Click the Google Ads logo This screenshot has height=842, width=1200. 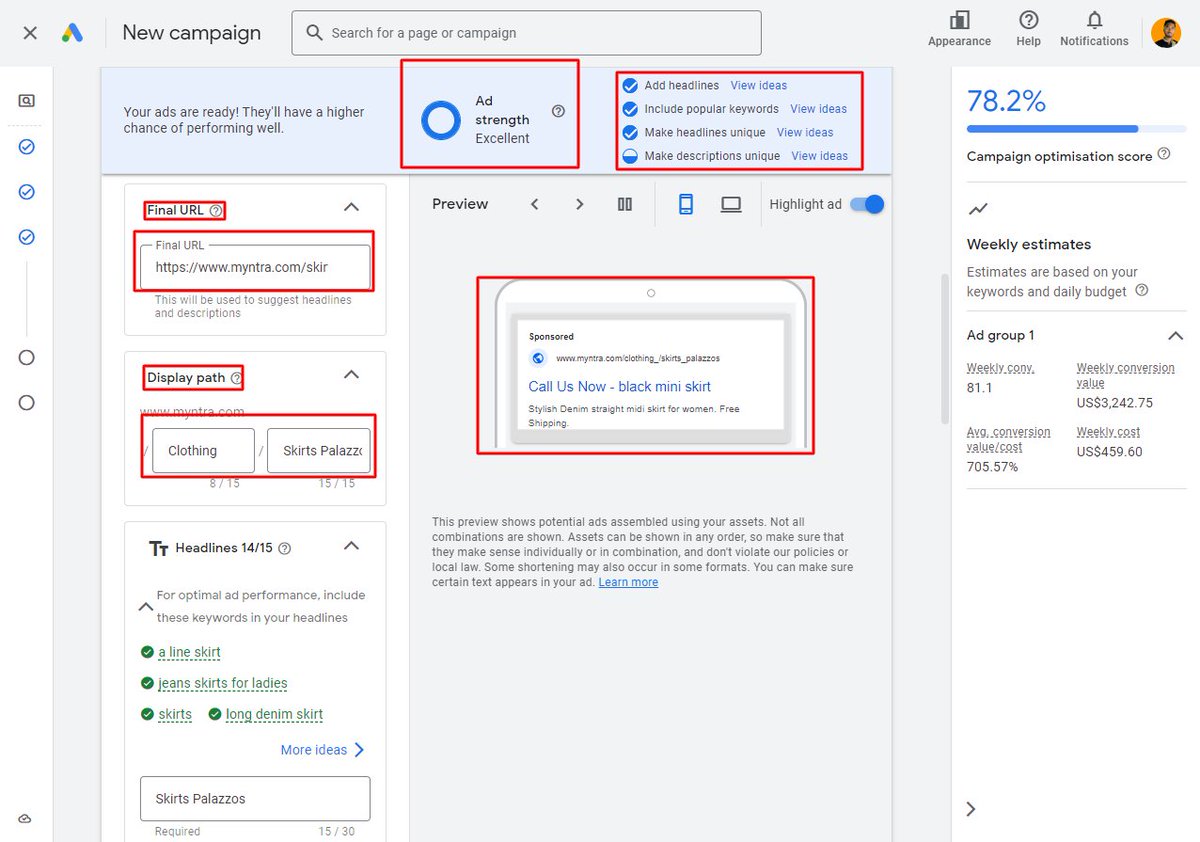tap(72, 33)
